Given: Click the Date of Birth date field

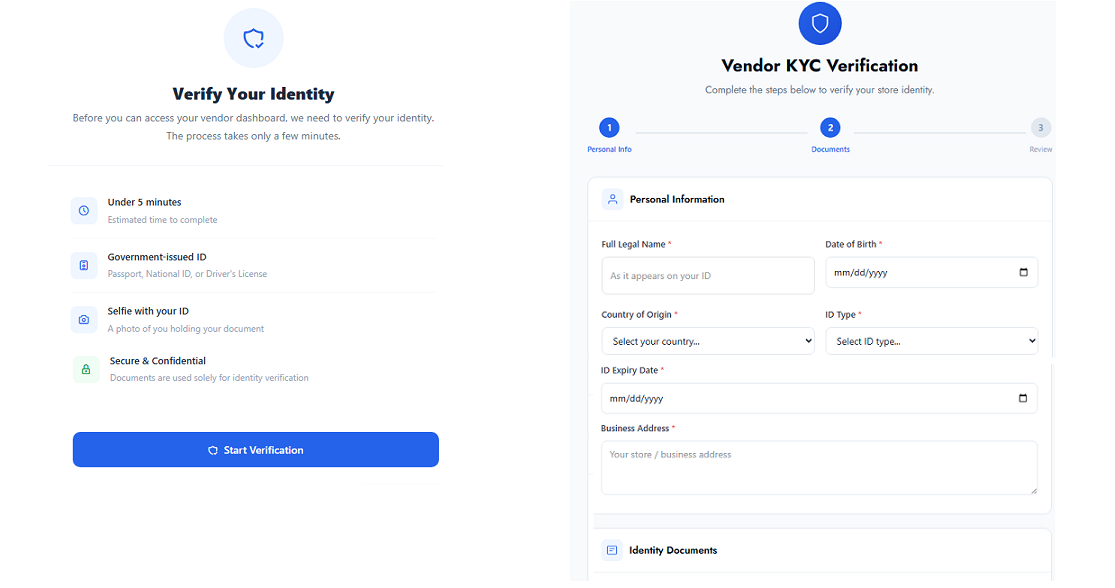Looking at the screenshot, I should coord(910,272).
